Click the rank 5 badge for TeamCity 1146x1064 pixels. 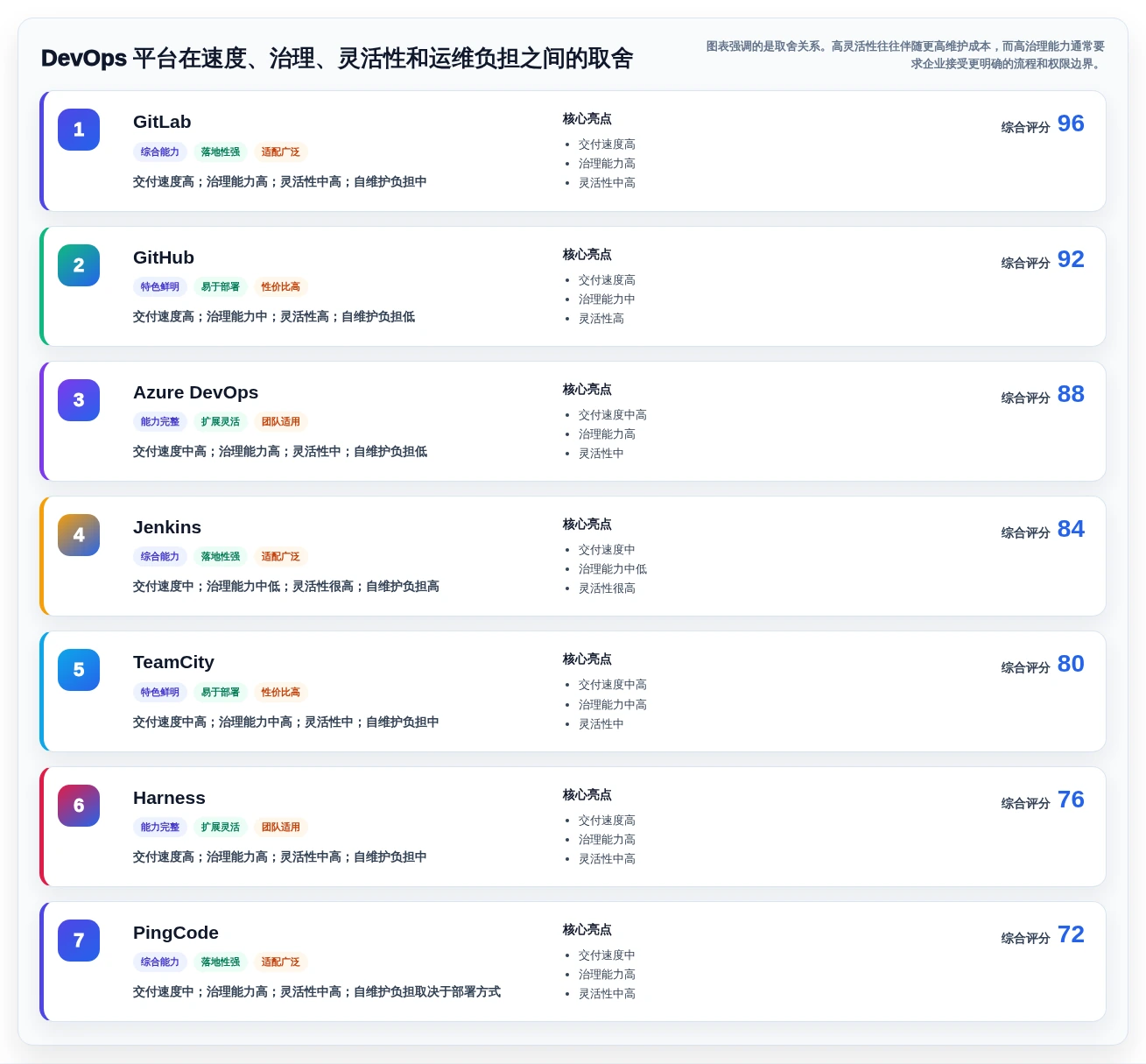point(79,670)
